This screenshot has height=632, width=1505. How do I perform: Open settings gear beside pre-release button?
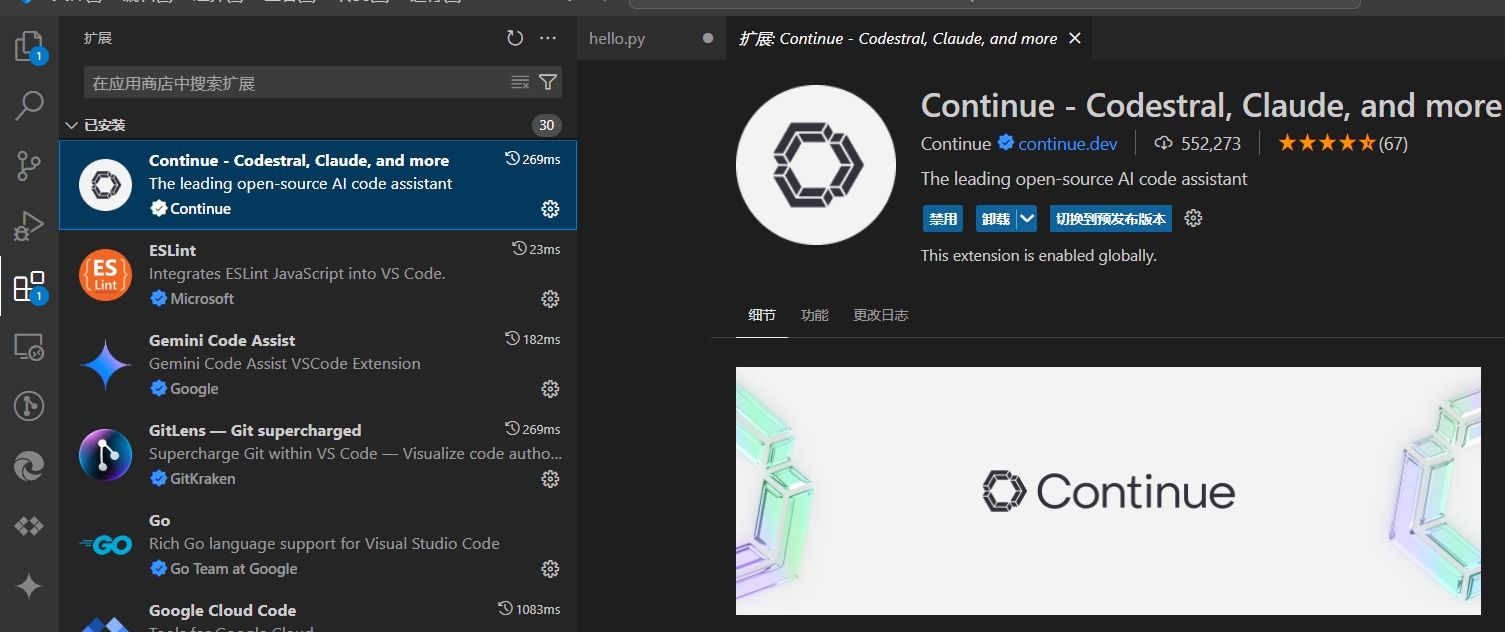point(1192,218)
